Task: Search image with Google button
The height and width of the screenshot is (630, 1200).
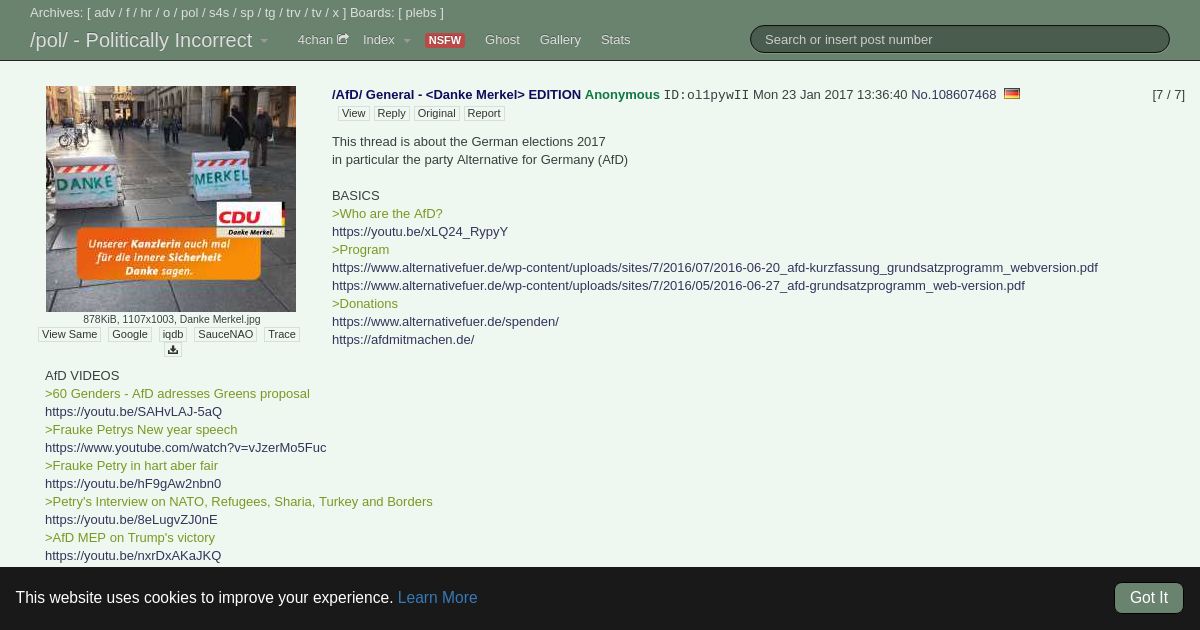Action: pos(130,334)
